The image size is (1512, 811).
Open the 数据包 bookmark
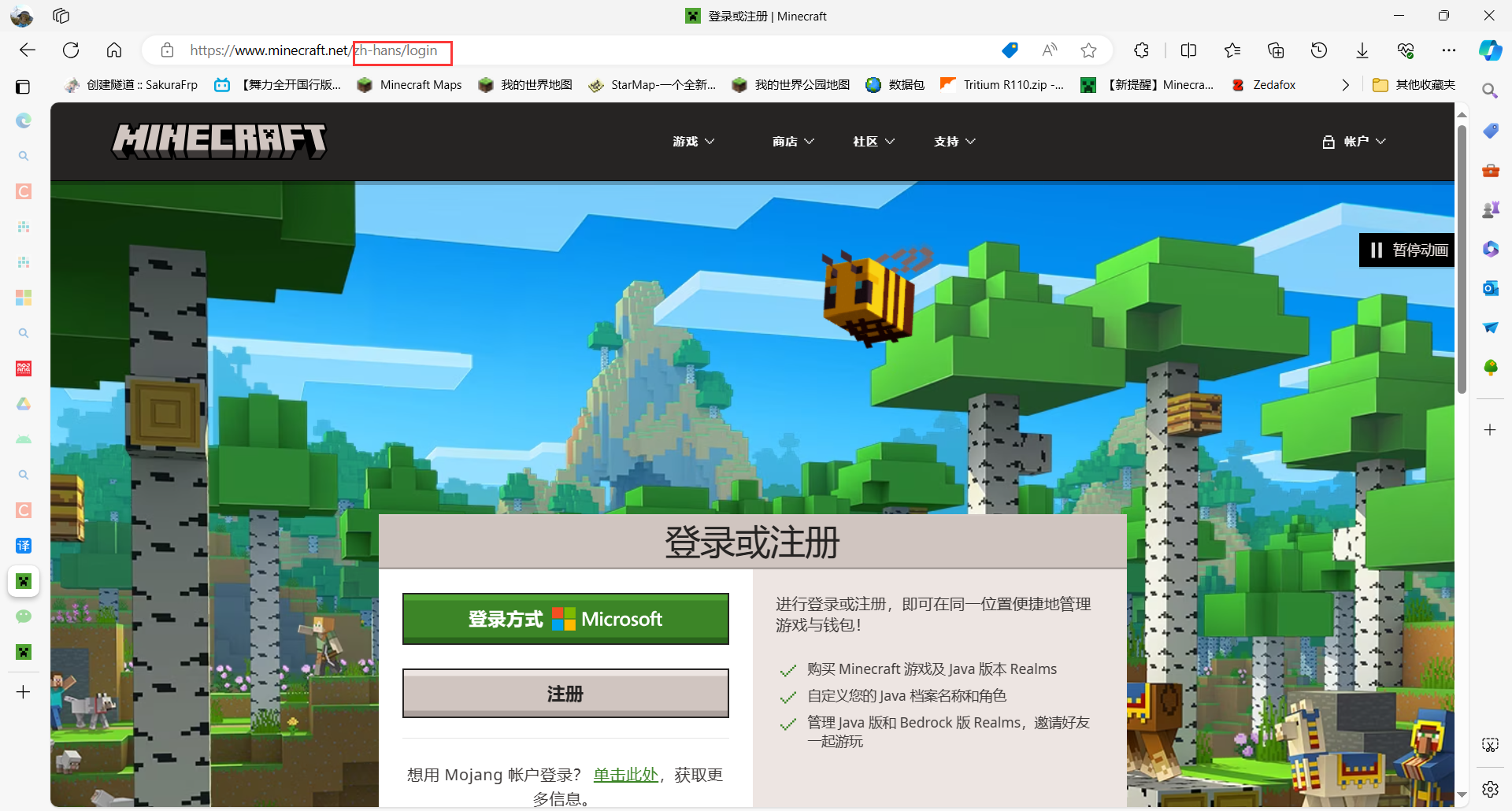click(x=895, y=85)
